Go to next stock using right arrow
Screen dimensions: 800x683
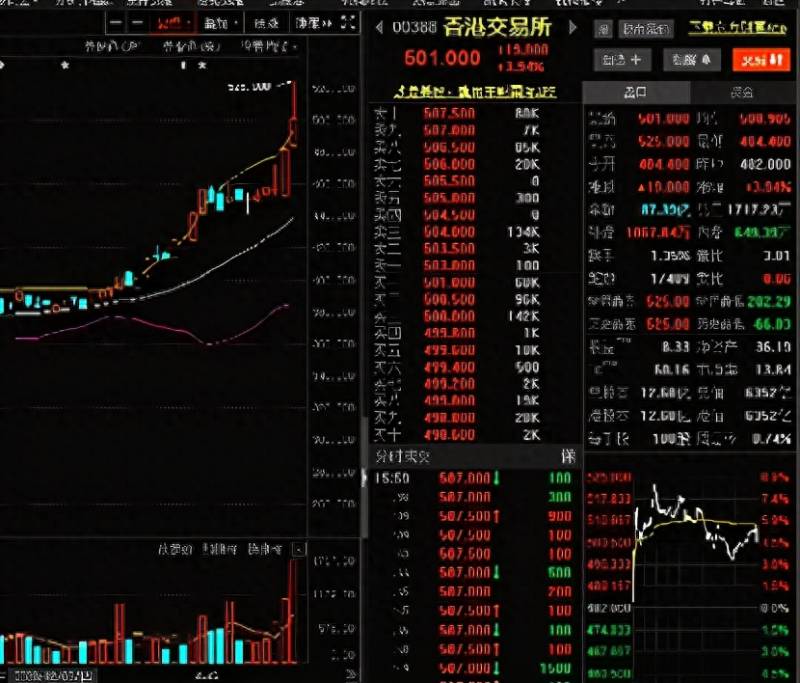(572, 27)
